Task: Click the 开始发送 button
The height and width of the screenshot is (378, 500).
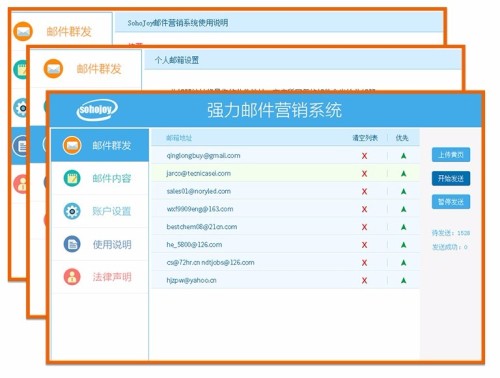Action: (x=451, y=178)
